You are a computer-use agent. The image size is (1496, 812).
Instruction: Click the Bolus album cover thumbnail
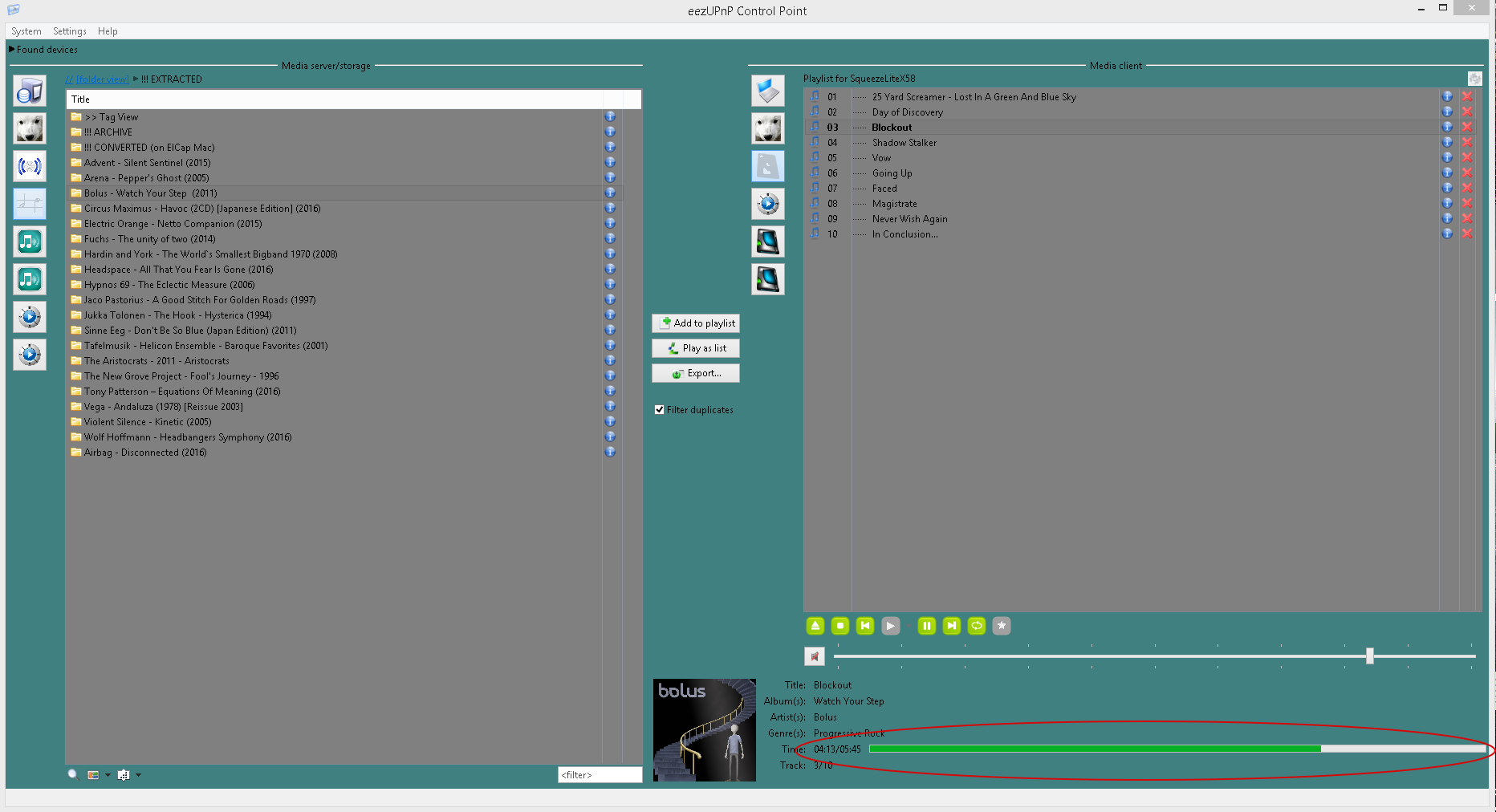[x=705, y=730]
